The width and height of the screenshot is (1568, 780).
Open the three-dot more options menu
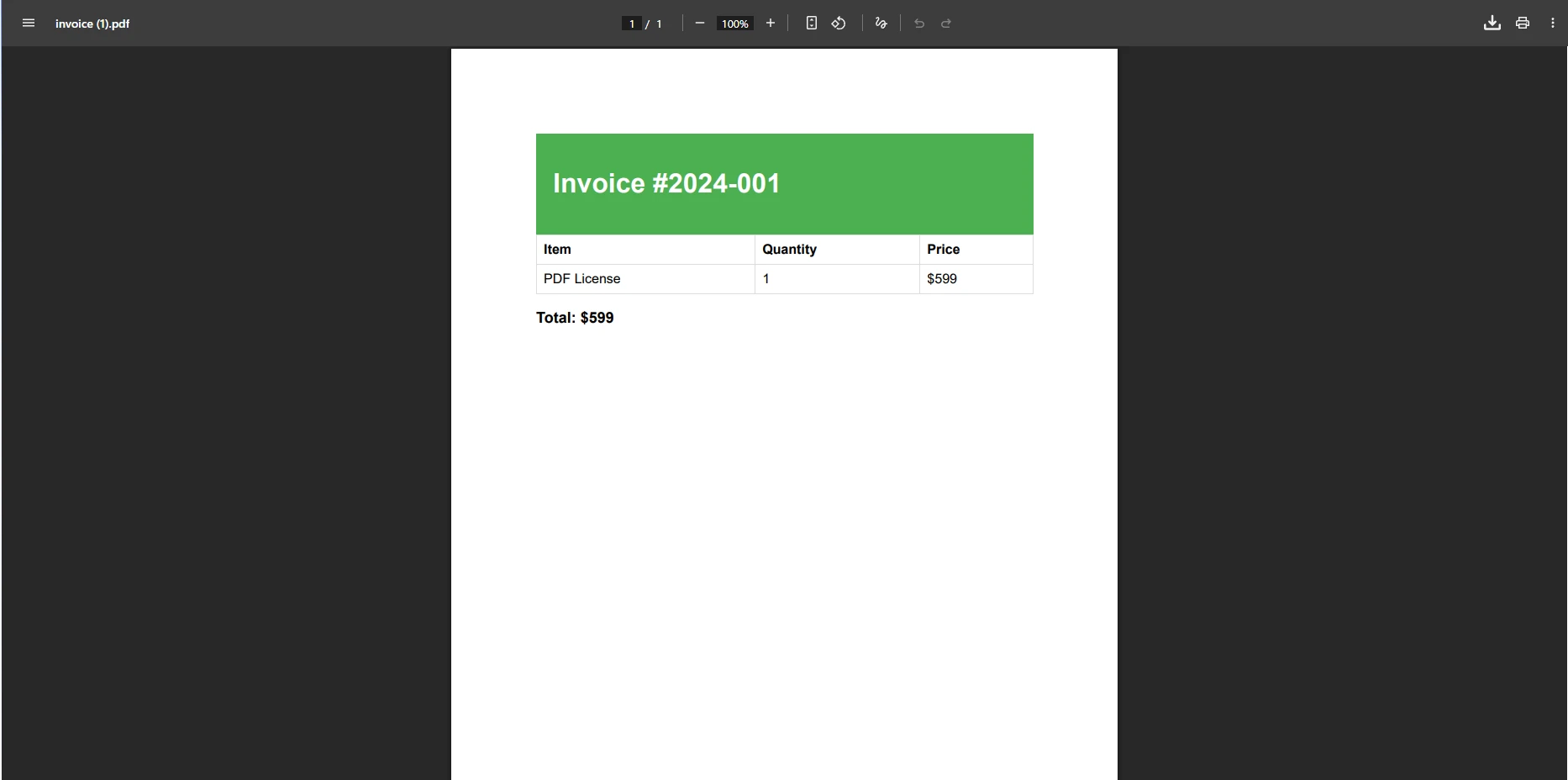[x=1552, y=23]
